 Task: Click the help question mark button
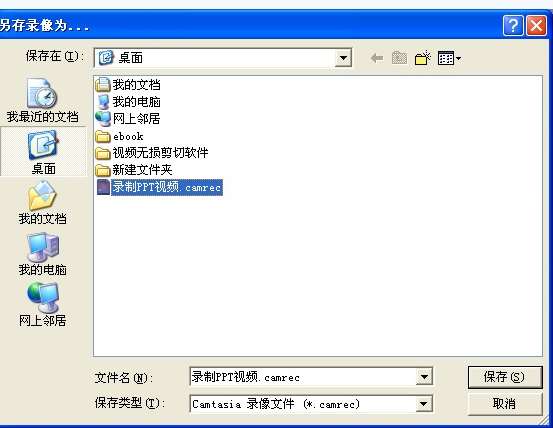point(513,26)
